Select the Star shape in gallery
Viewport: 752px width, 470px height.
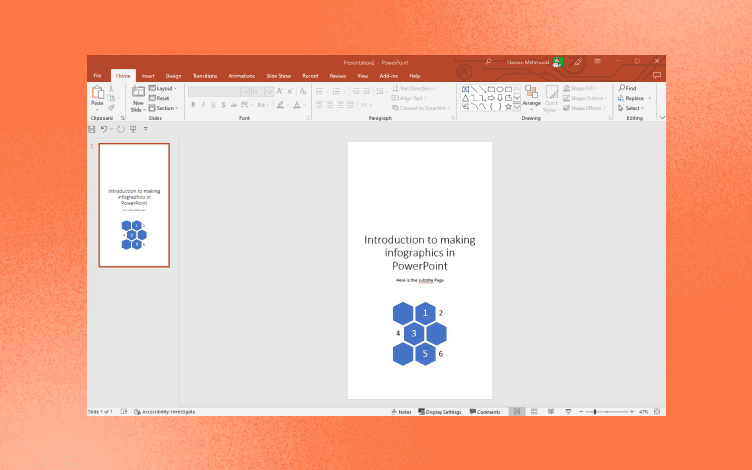[508, 106]
